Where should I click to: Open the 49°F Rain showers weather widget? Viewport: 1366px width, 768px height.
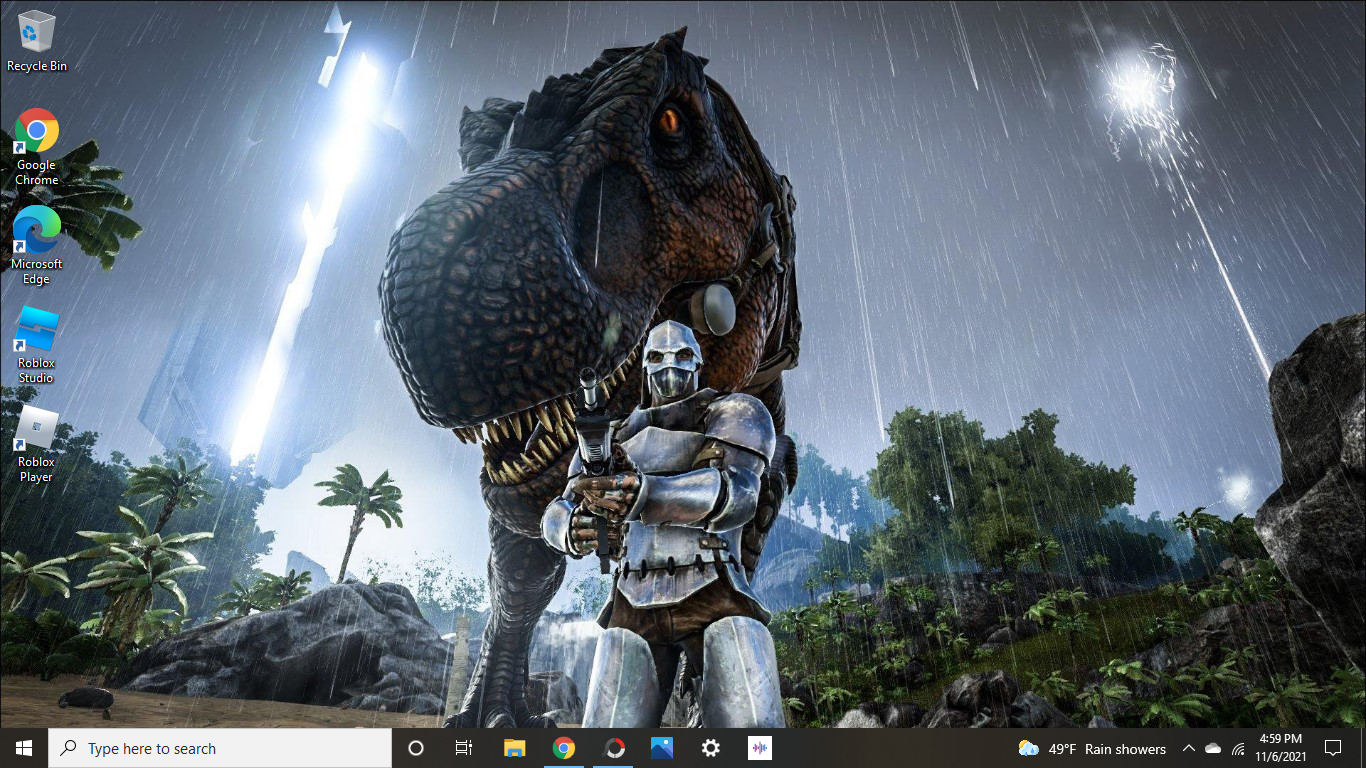1092,748
